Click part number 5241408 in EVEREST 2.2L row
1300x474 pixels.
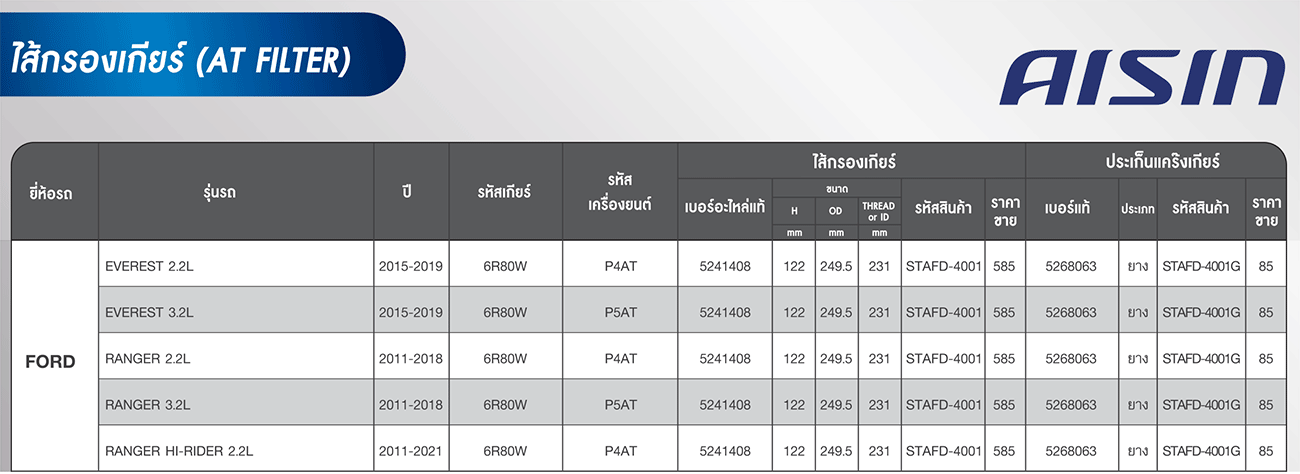[725, 267]
